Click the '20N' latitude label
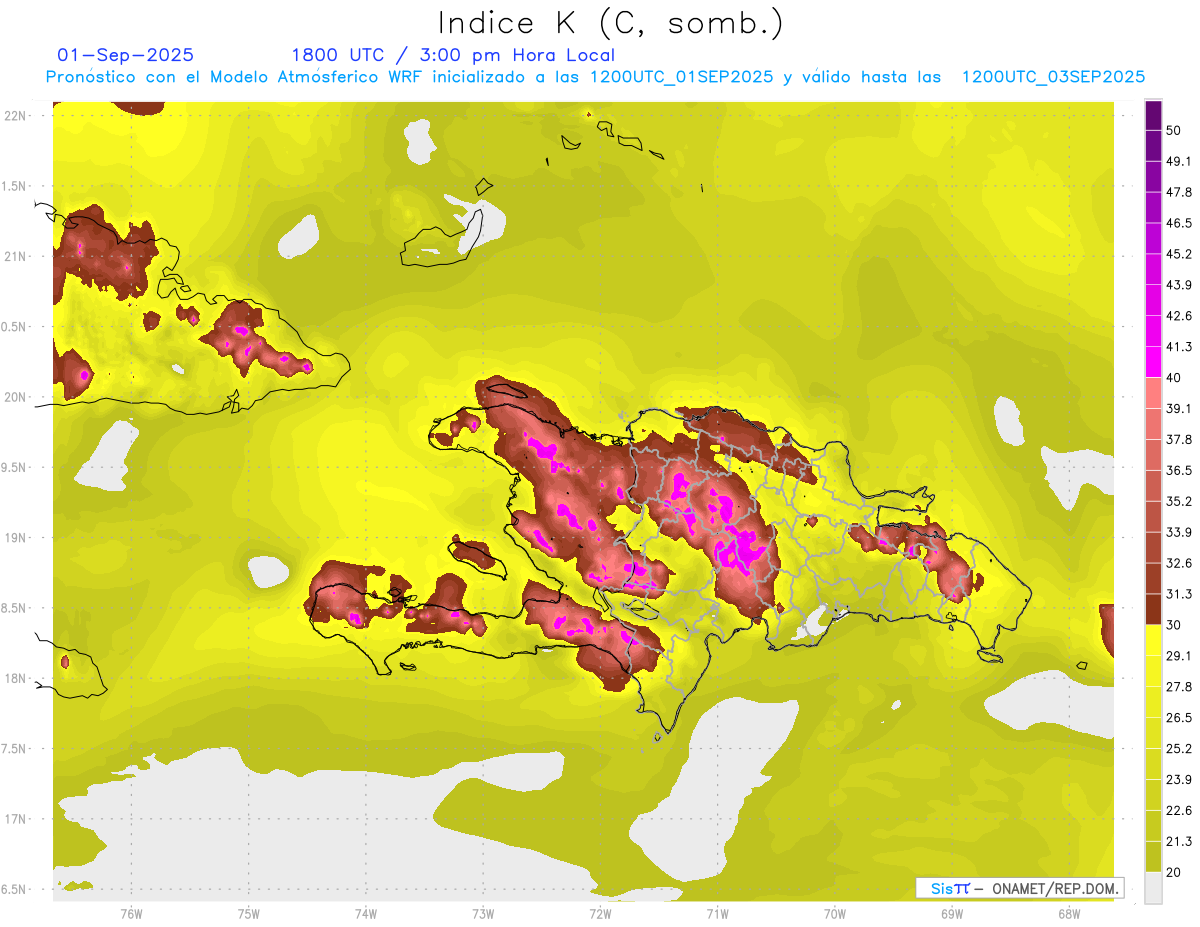1200x927 pixels. (x=15, y=397)
